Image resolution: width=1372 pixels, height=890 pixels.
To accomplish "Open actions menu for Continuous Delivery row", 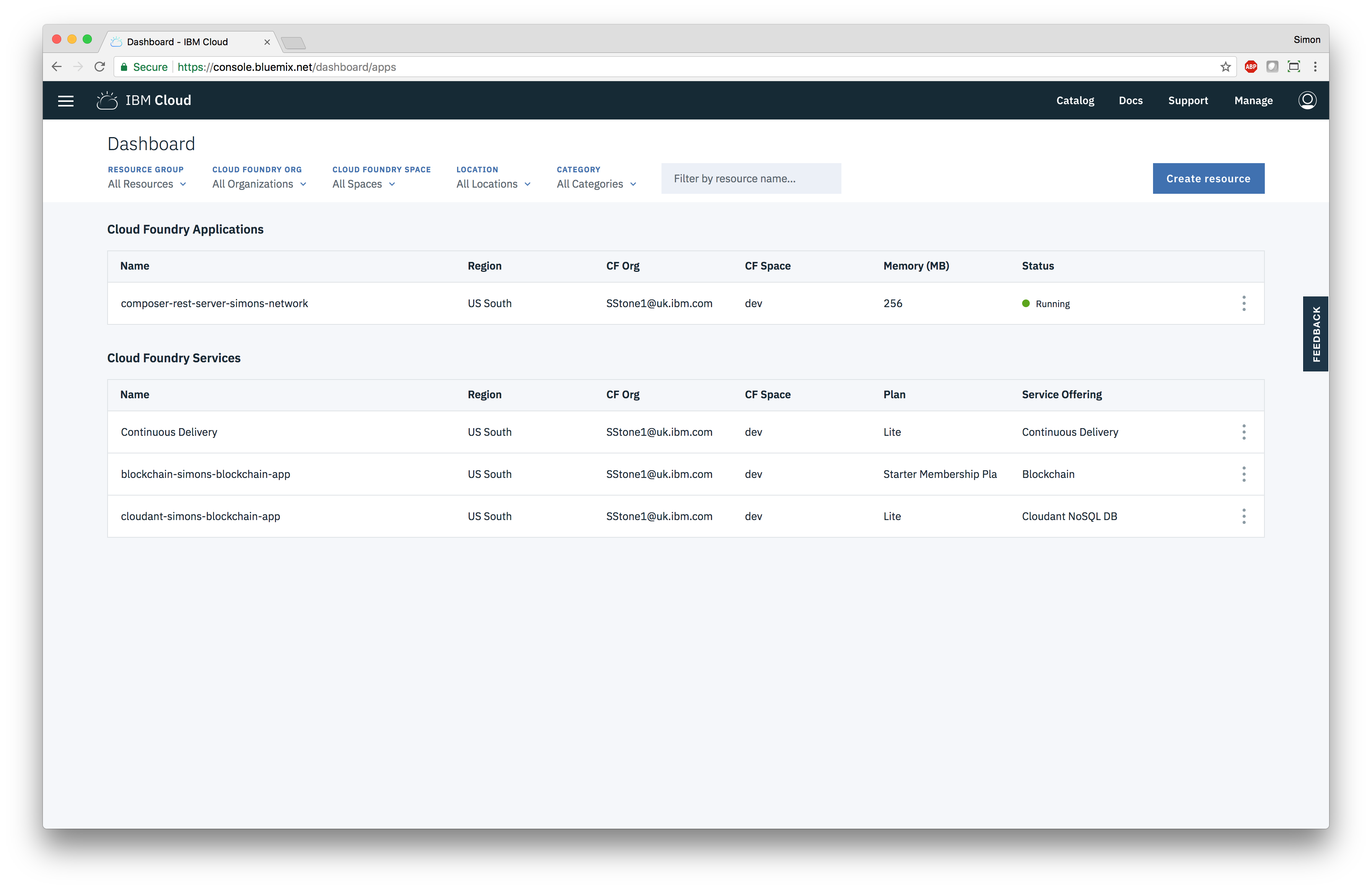I will (1243, 432).
